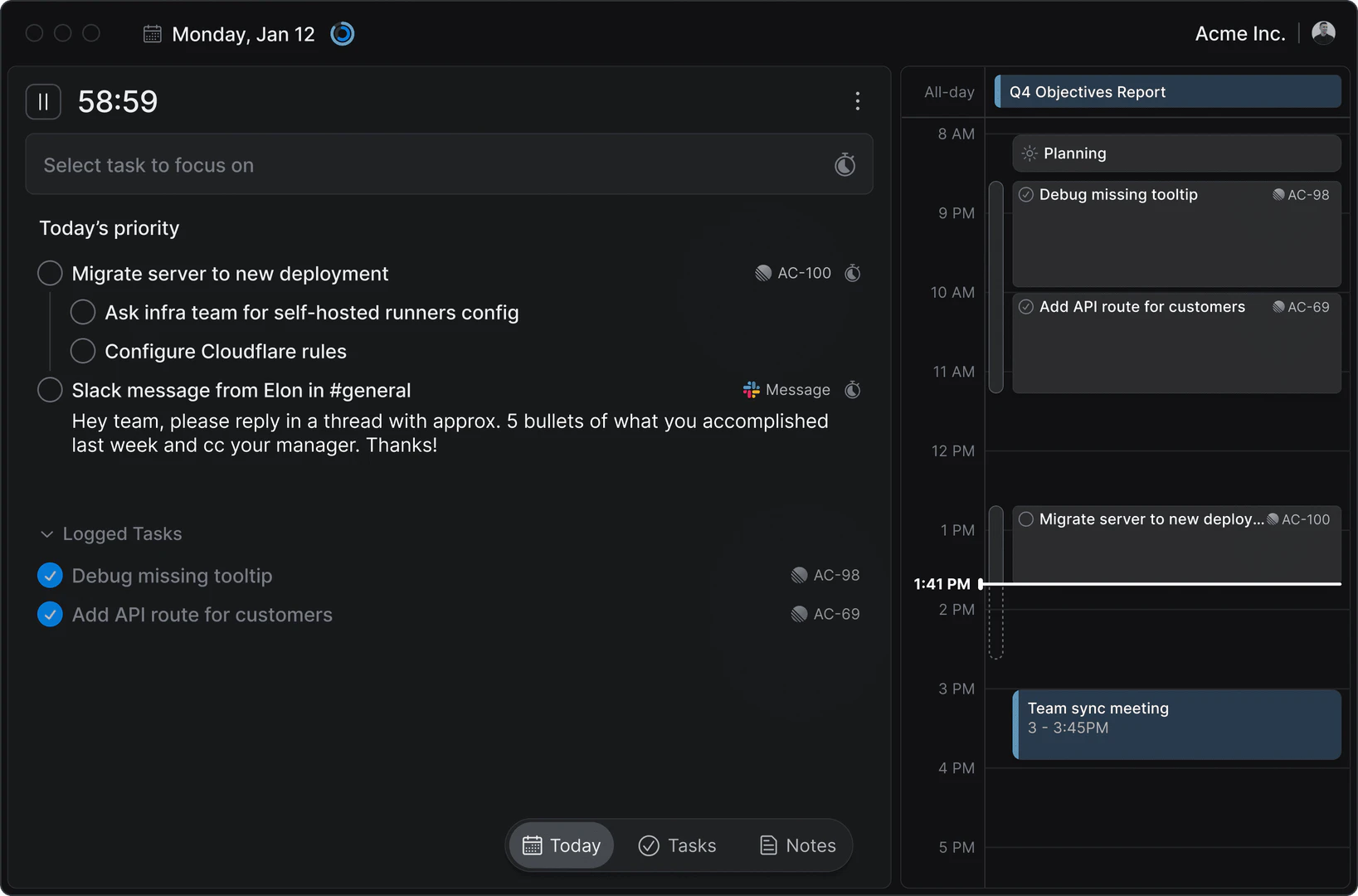1358x896 pixels.
Task: Open the profile avatar menu
Action: [x=1324, y=32]
